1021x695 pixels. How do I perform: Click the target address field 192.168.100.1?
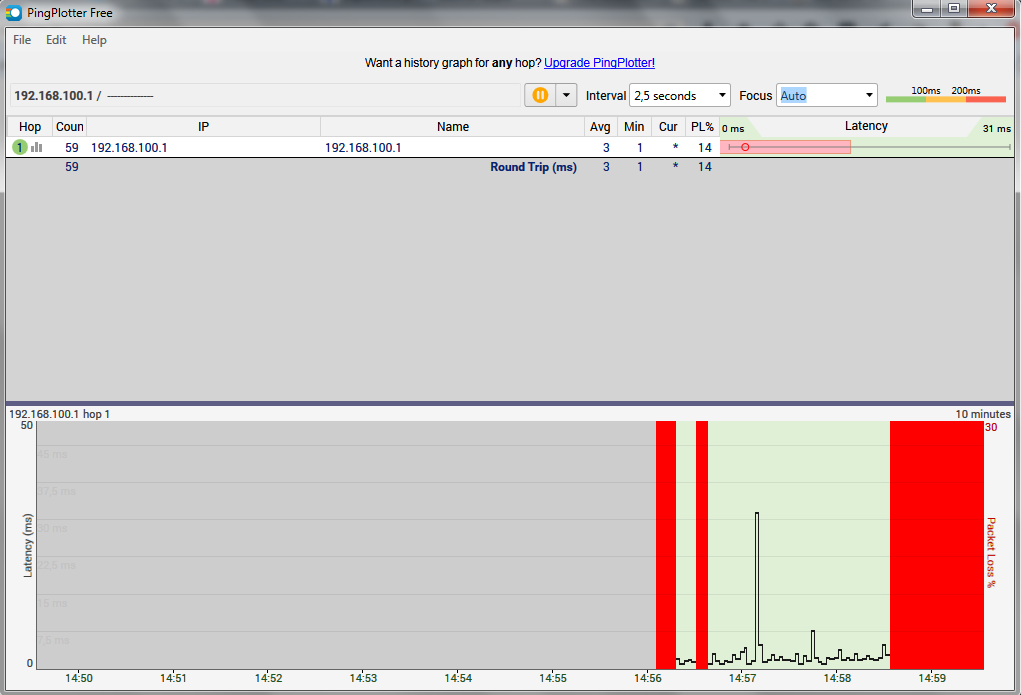(x=265, y=96)
